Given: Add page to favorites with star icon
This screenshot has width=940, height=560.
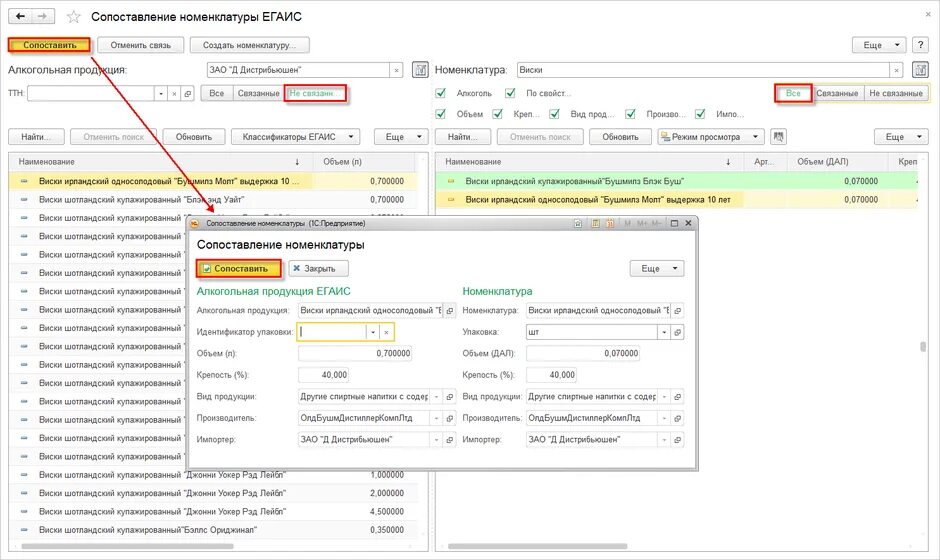Looking at the screenshot, I should pos(74,17).
